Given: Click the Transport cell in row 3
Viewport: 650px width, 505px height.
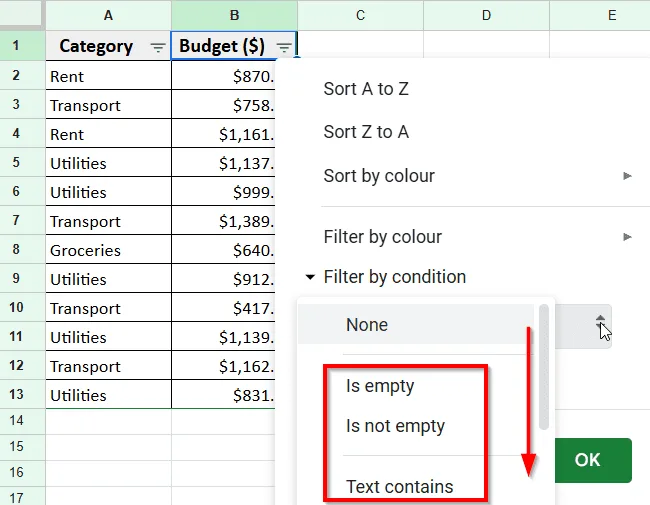Looking at the screenshot, I should pos(108,104).
